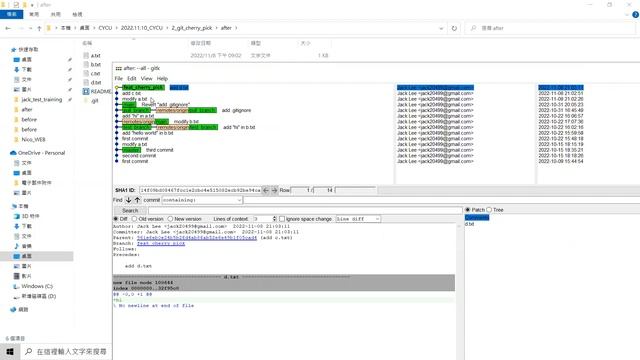Click the gitk window title icon

point(118,69)
